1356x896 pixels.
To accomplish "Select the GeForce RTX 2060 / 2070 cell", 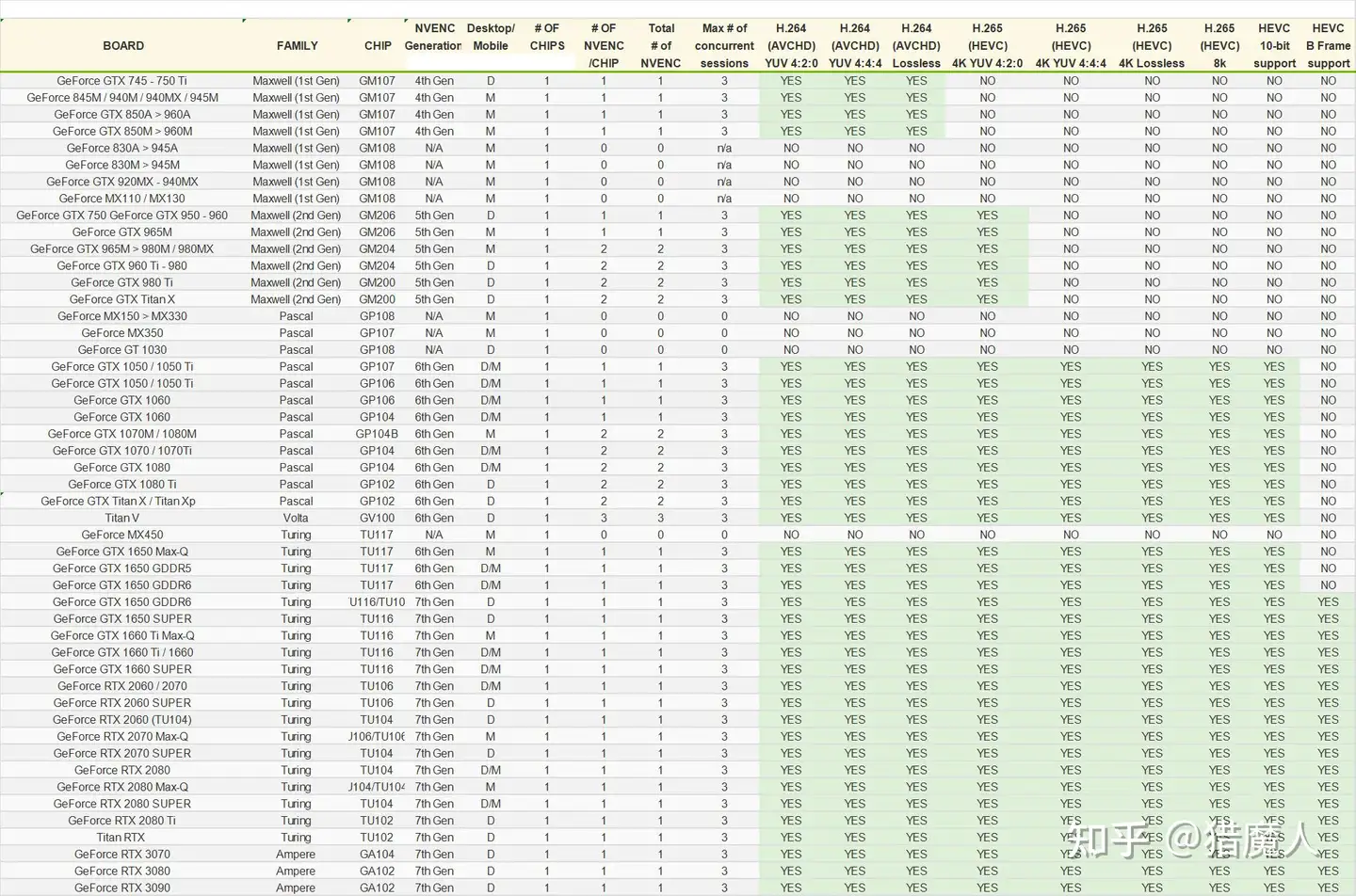I will [x=122, y=687].
